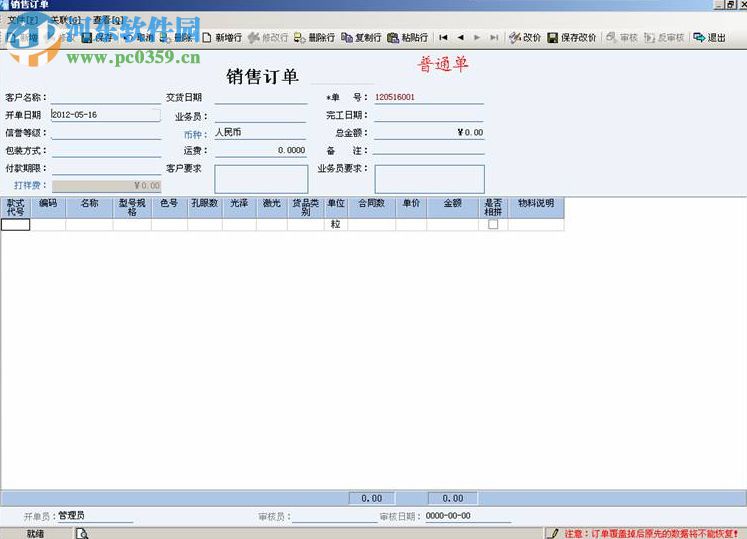Click the 光泽 column header

[239, 207]
